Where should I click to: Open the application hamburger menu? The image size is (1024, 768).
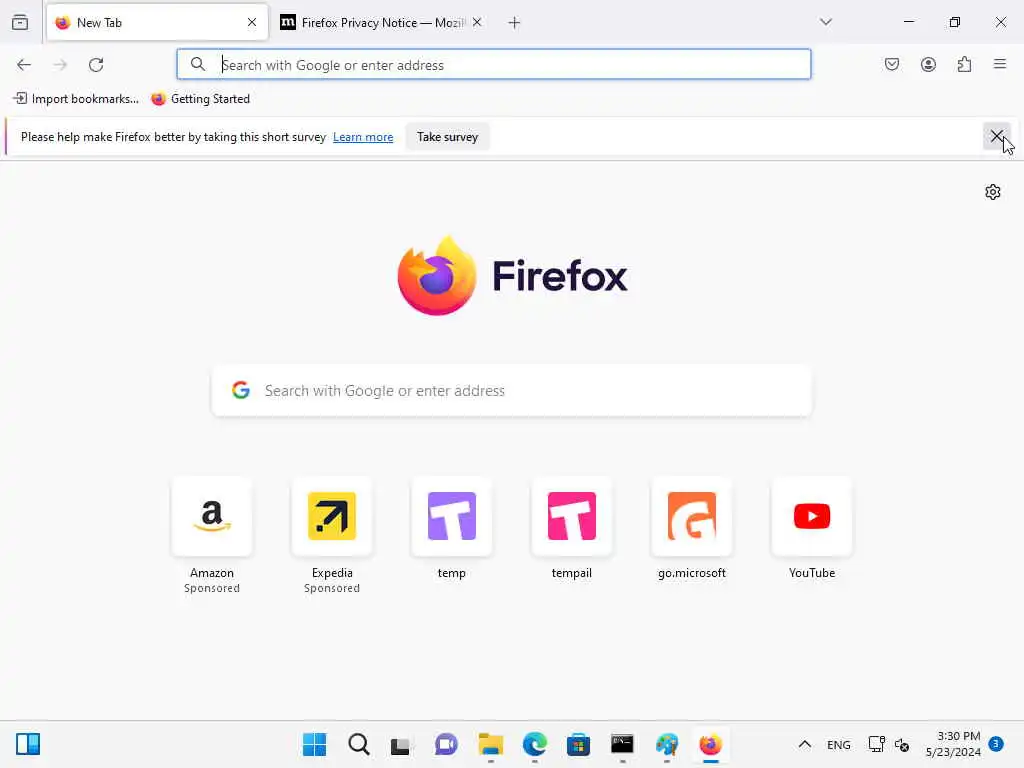(1000, 64)
